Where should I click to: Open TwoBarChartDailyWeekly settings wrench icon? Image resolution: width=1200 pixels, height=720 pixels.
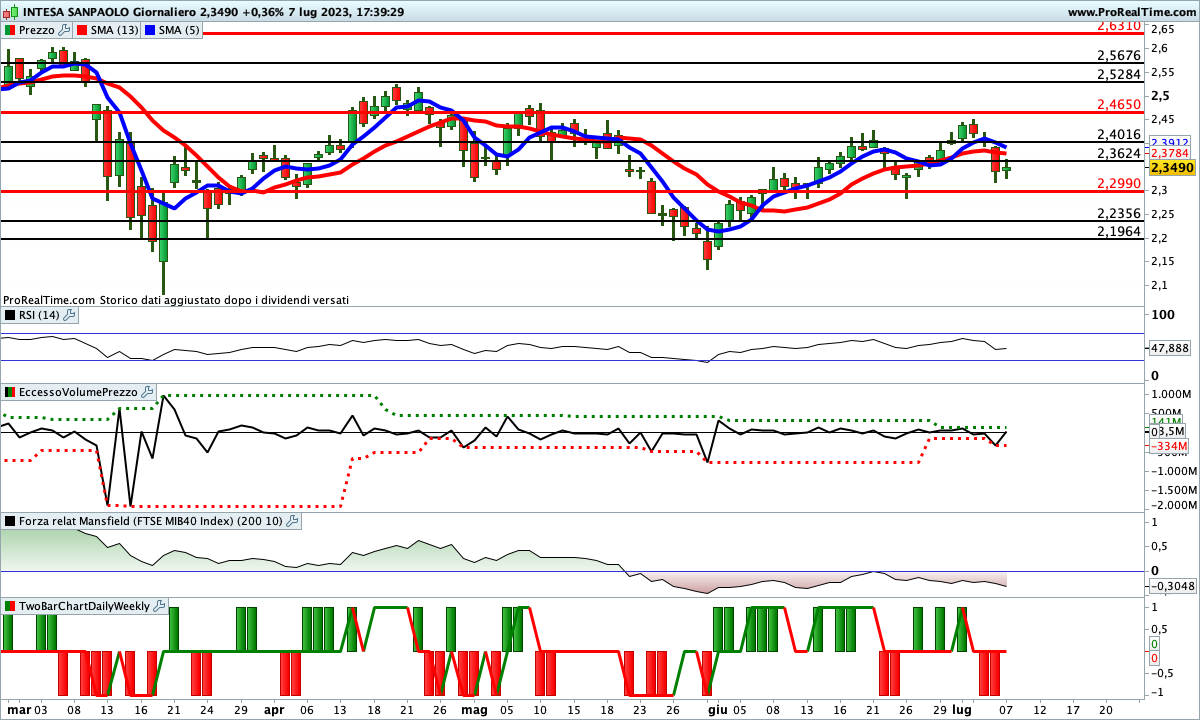(160, 606)
